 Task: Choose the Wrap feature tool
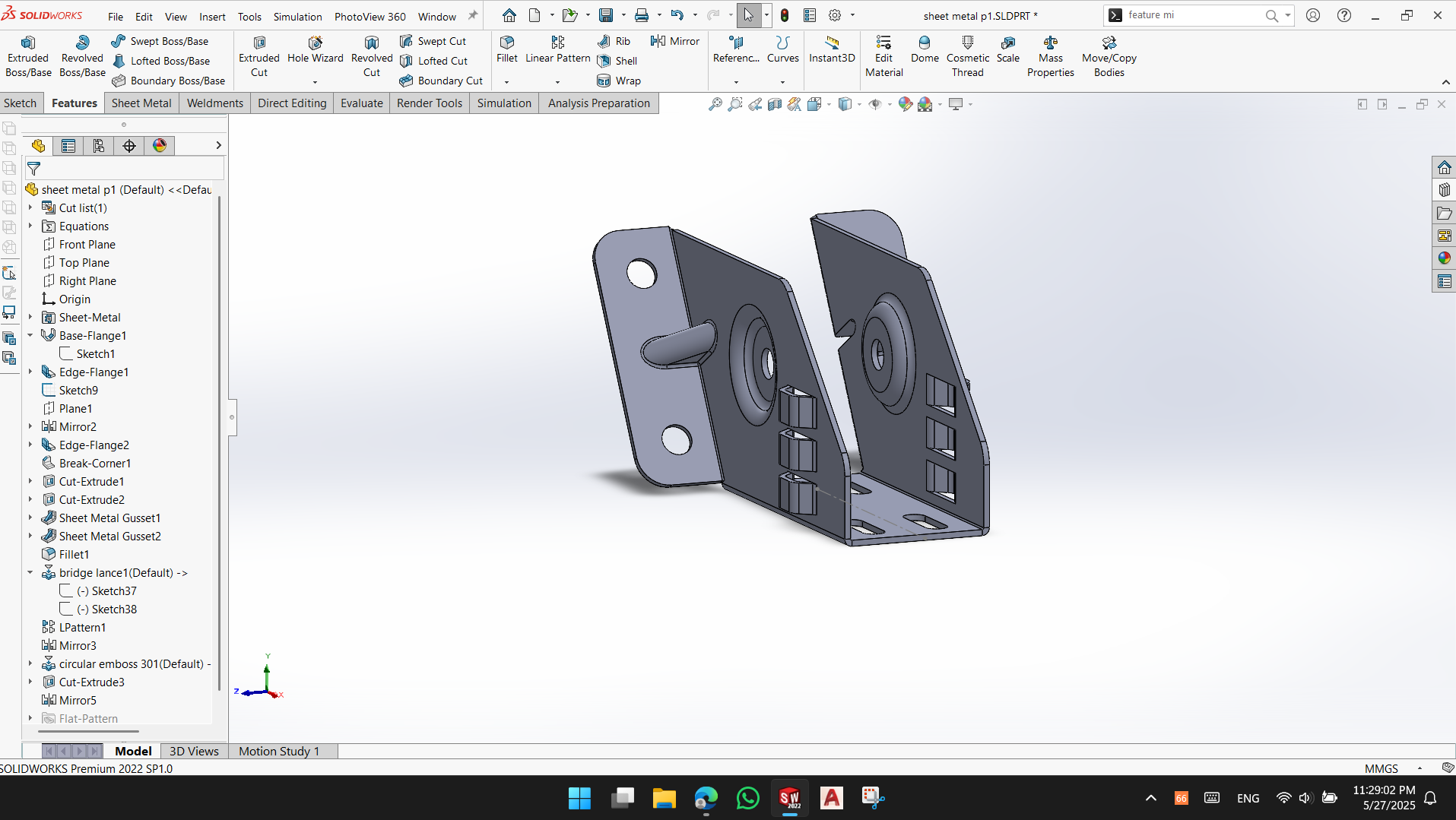pos(619,81)
